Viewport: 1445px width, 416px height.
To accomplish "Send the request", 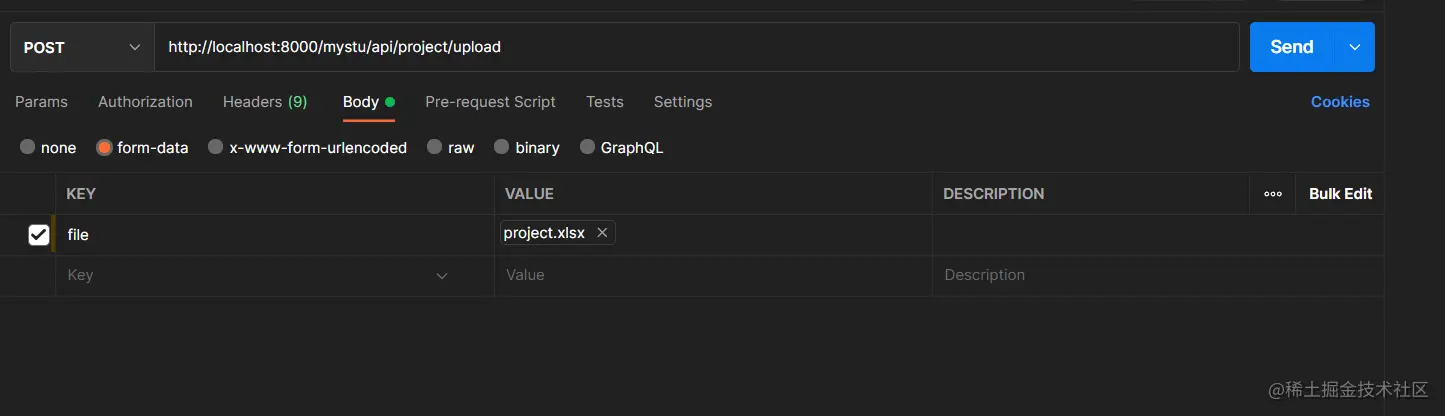I will (x=1292, y=47).
